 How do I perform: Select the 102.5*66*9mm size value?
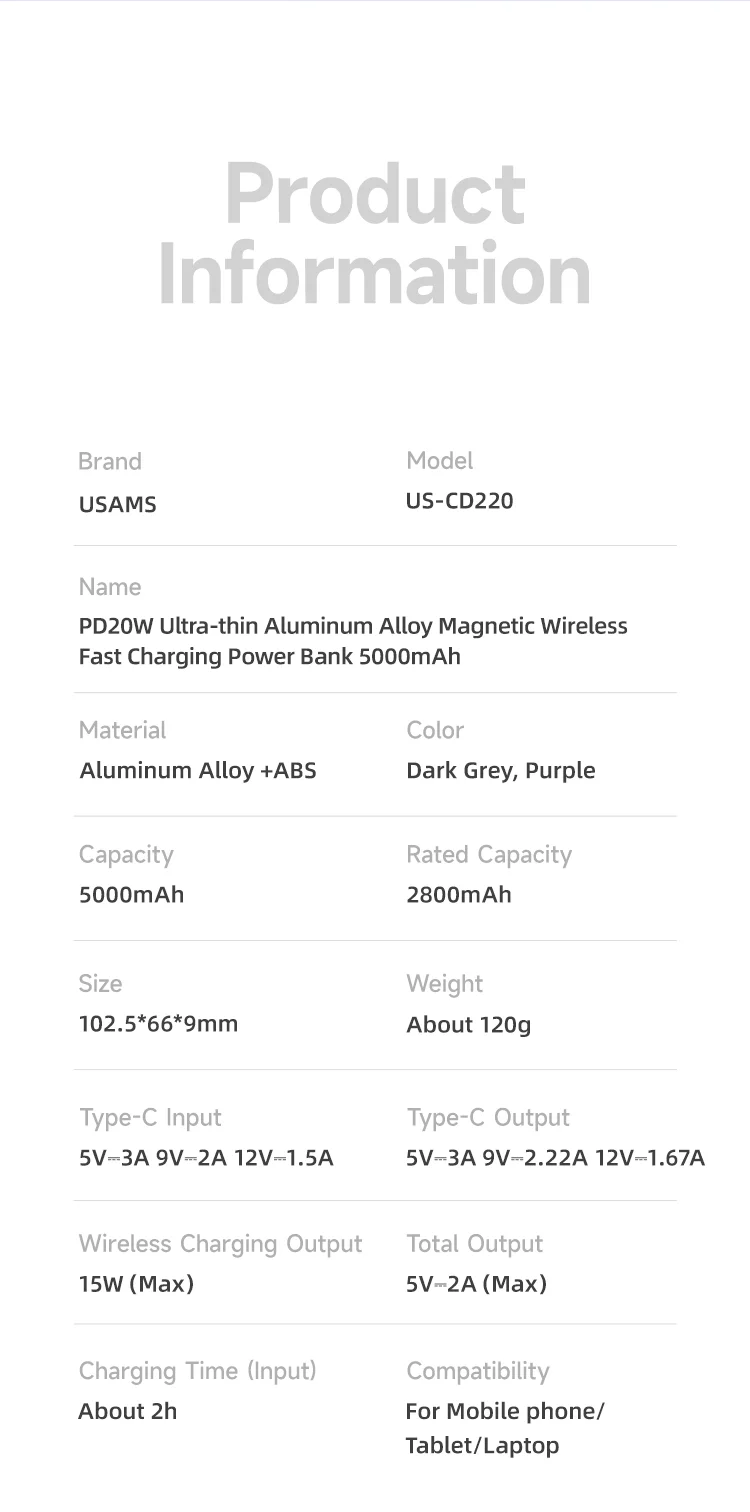click(x=159, y=1024)
